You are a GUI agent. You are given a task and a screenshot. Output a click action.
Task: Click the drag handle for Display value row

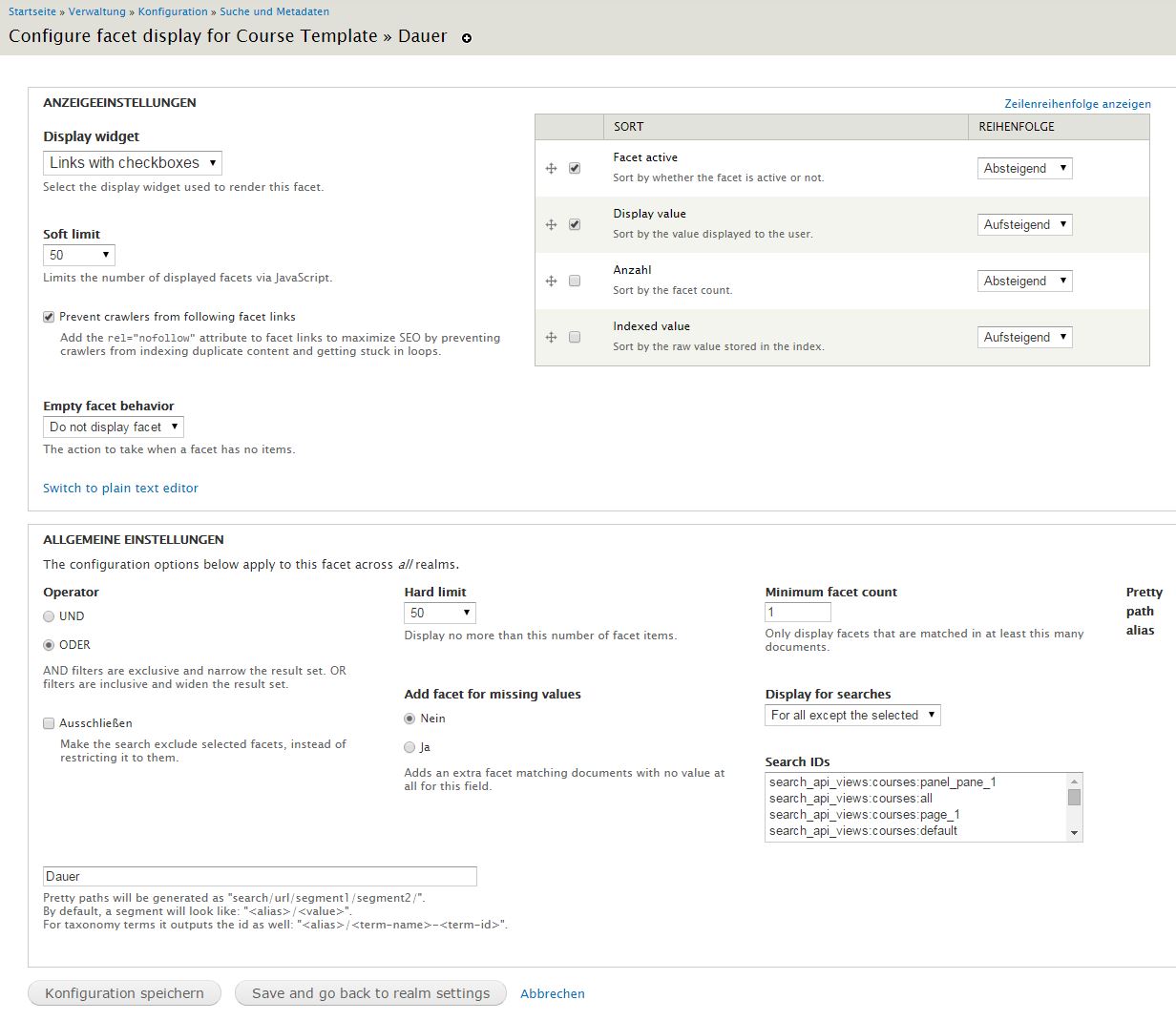[x=551, y=225]
